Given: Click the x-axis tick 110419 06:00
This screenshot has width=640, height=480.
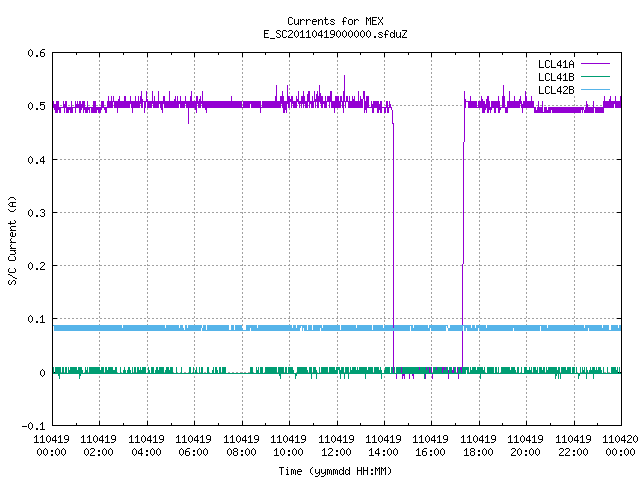Looking at the screenshot, I should [194, 446].
